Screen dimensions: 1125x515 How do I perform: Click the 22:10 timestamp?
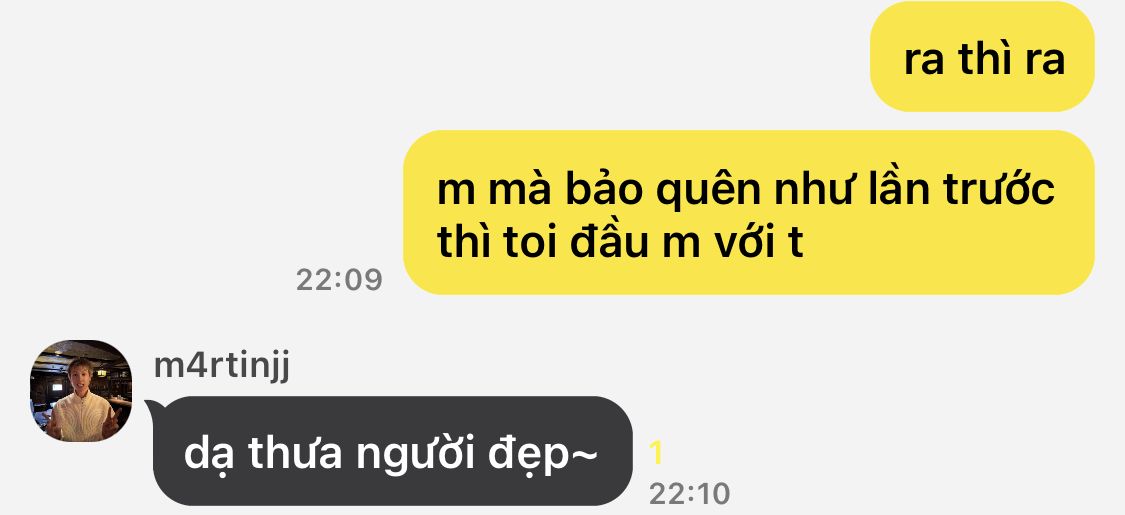pos(689,493)
